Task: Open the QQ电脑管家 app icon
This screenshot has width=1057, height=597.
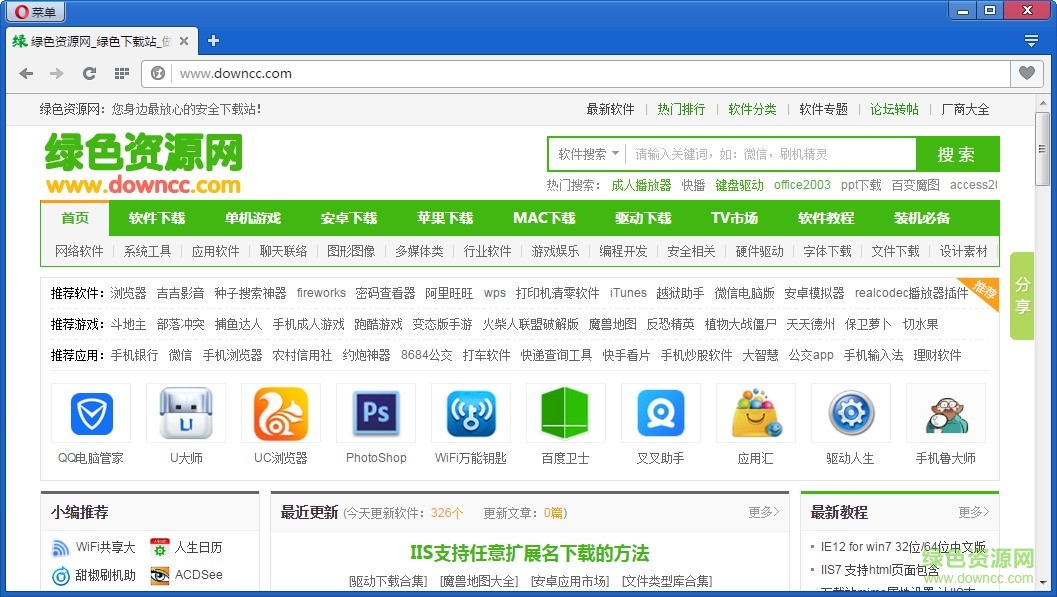Action: [x=90, y=413]
